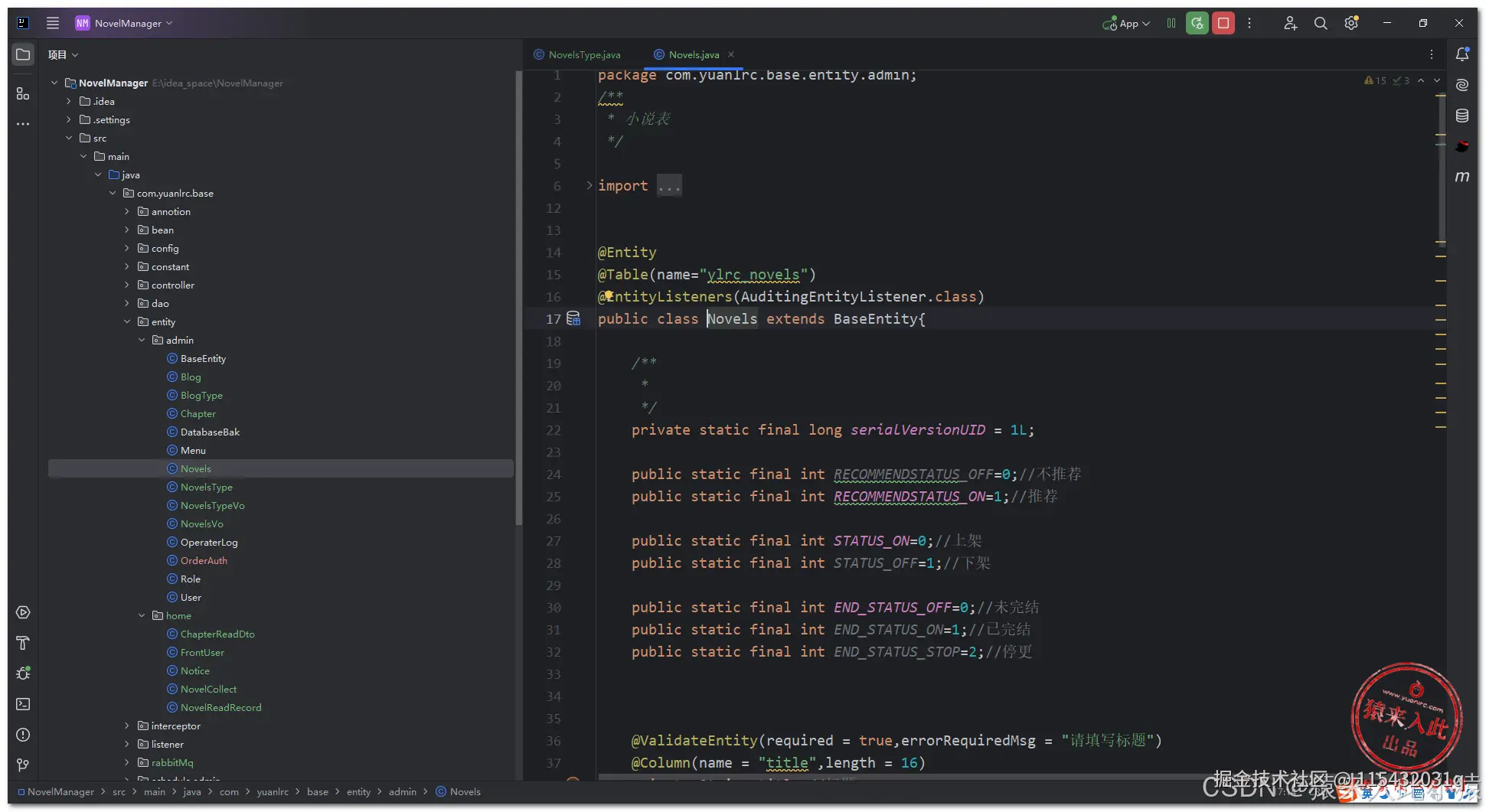The height and width of the screenshot is (812, 1486).
Task: Click the intention lightbulb on line 16
Action: pos(609,295)
